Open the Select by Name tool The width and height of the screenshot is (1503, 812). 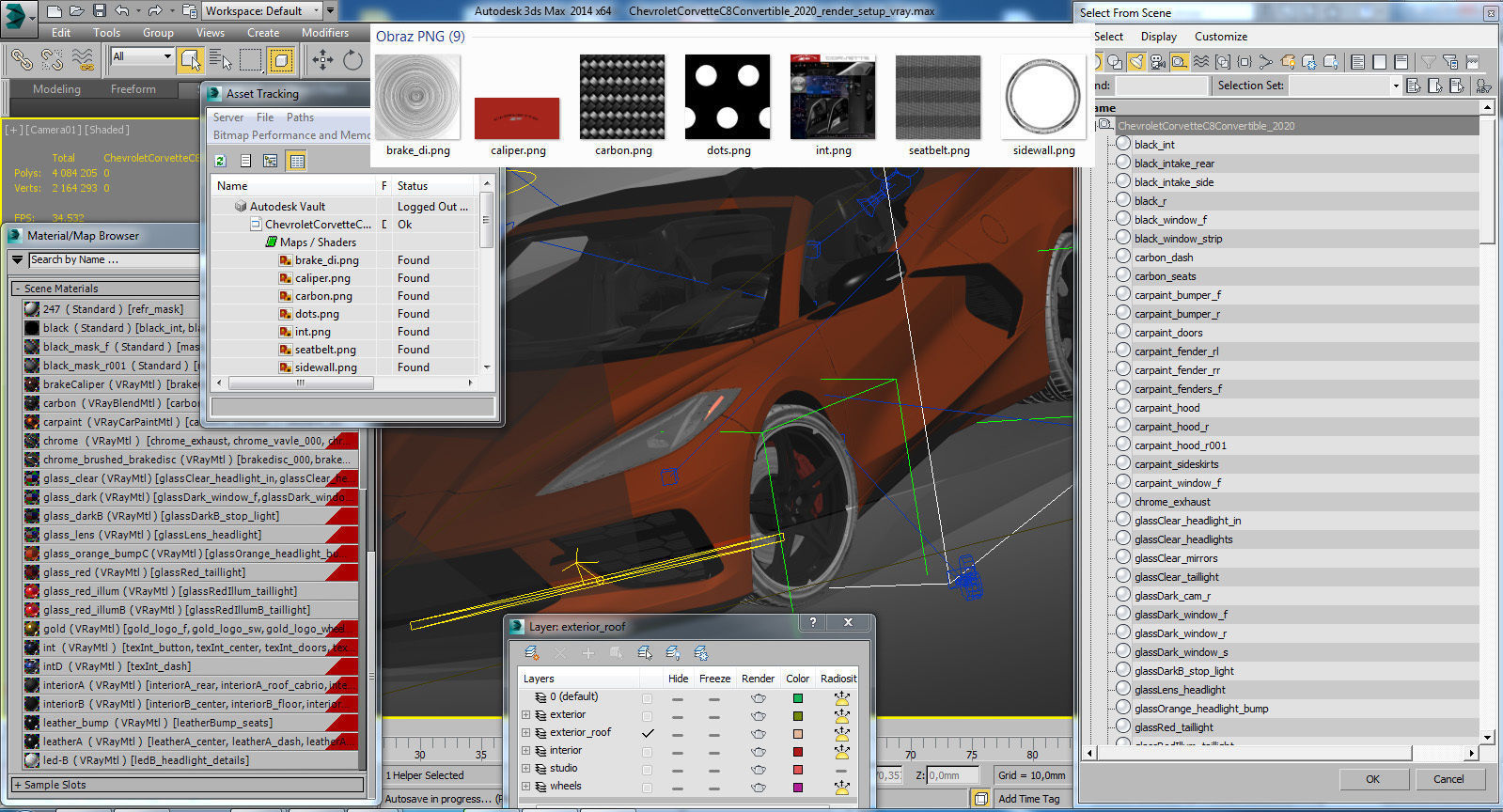220,60
